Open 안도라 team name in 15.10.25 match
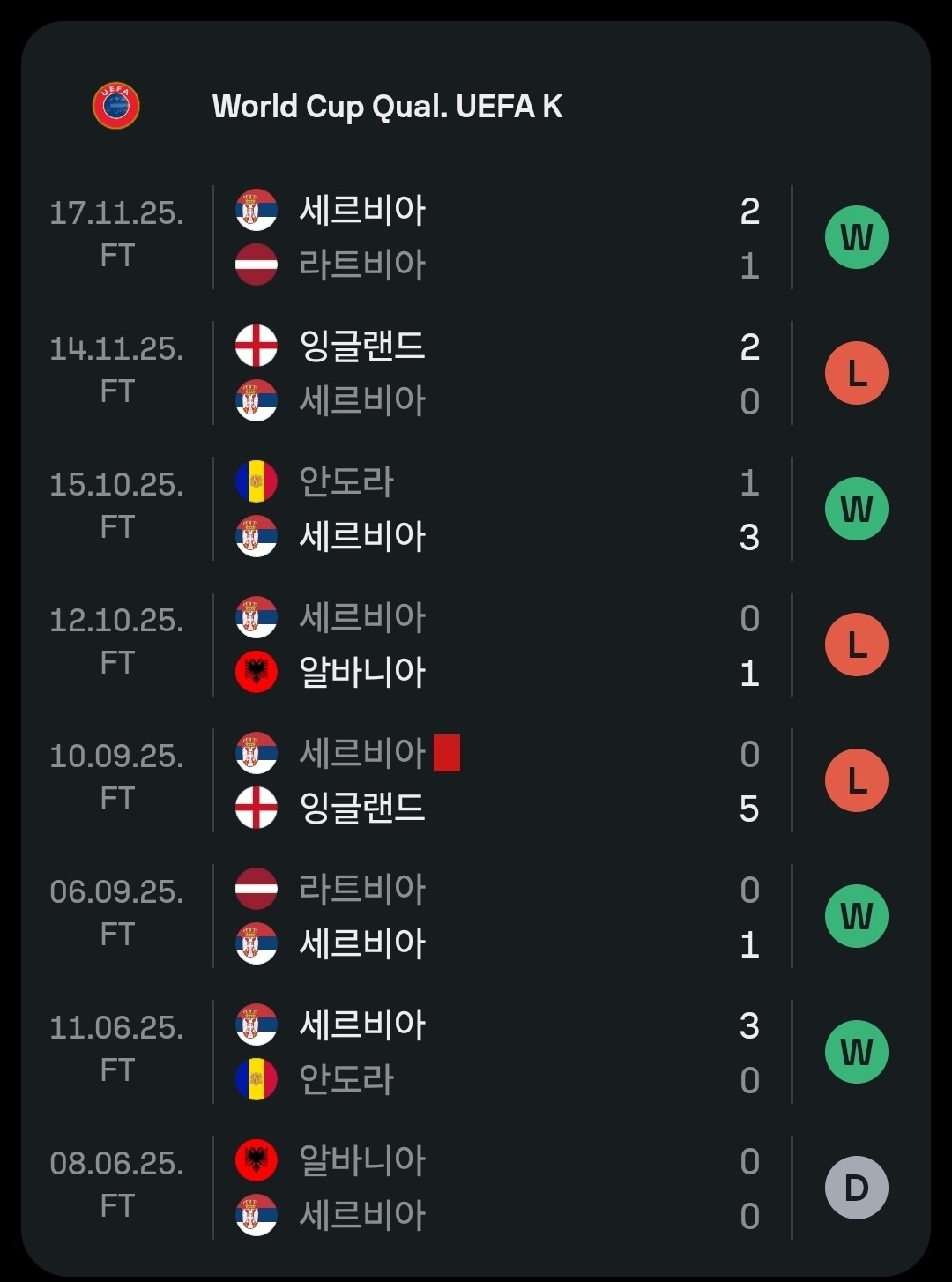The height and width of the screenshot is (1282, 952). click(x=346, y=481)
